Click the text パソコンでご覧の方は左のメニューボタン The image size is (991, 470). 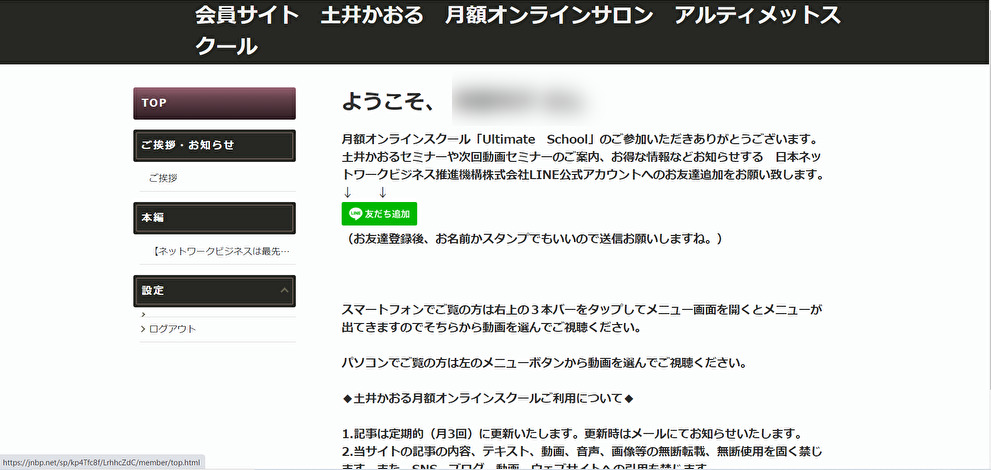click(x=544, y=363)
